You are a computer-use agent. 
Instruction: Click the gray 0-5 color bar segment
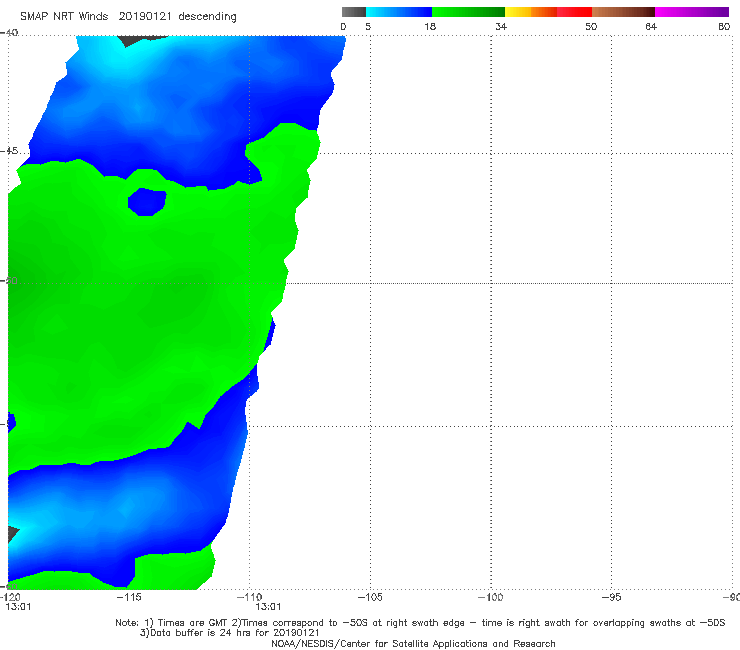354,12
